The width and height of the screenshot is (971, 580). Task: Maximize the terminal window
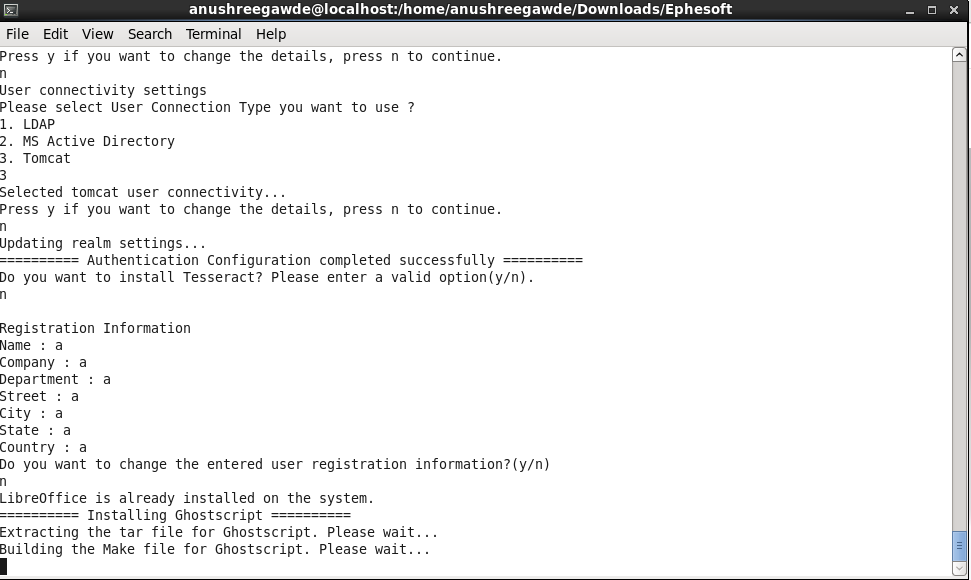tap(931, 11)
